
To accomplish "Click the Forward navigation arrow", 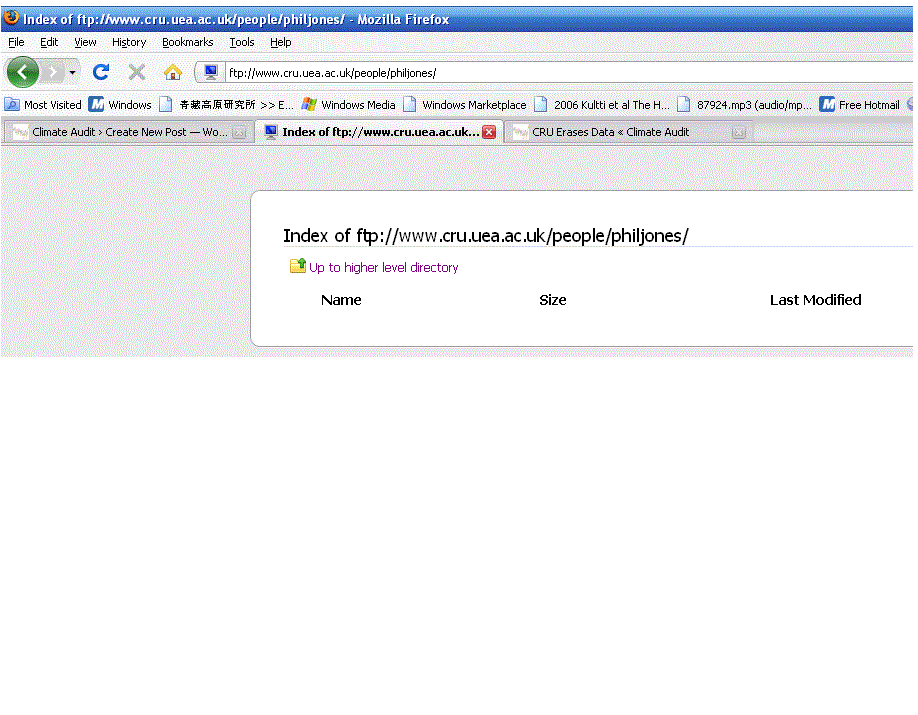I will coord(53,72).
